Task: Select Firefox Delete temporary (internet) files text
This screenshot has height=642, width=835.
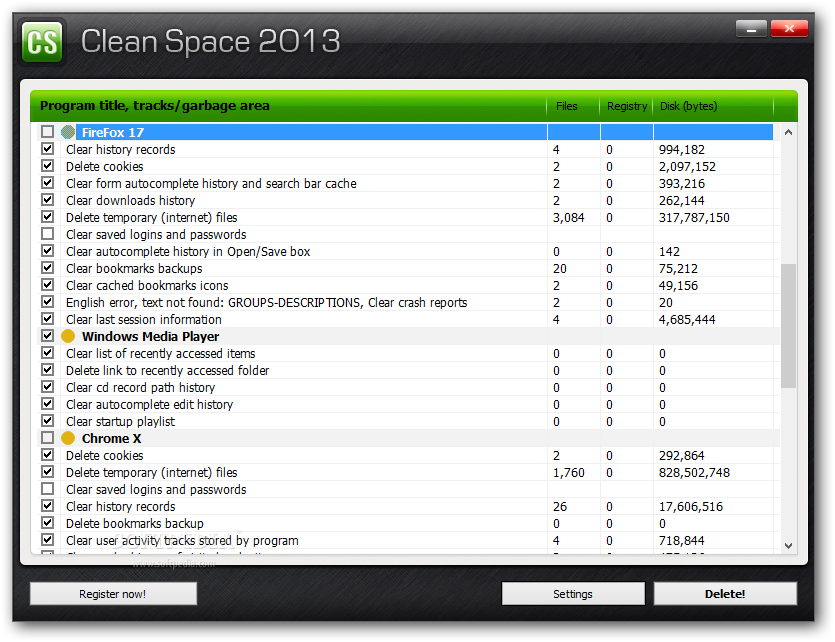Action: (151, 218)
